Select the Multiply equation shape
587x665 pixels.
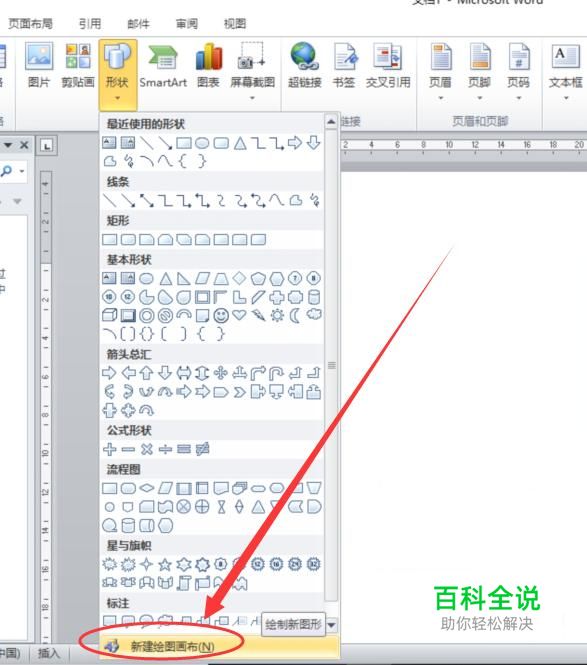(147, 449)
